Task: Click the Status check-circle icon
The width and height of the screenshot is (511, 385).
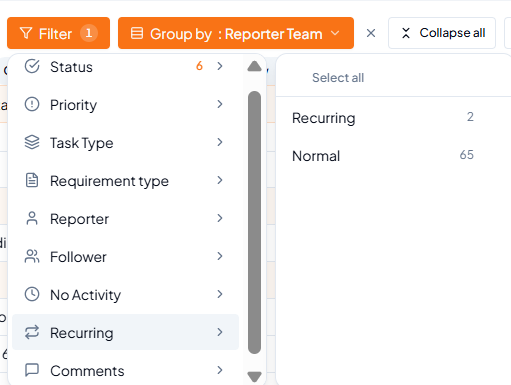Action: (x=32, y=66)
